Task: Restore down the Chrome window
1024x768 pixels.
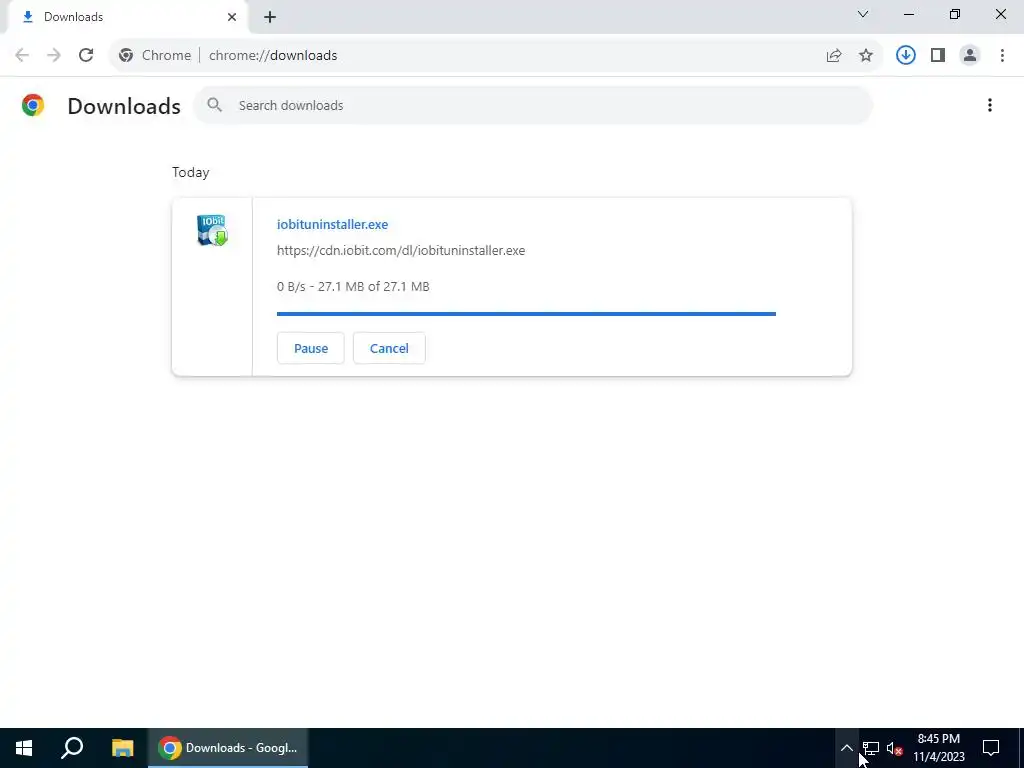Action: coord(955,14)
